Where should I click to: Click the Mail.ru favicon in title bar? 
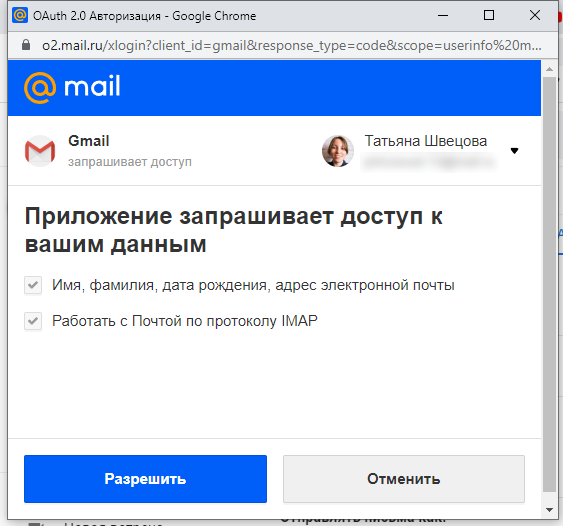[20, 15]
